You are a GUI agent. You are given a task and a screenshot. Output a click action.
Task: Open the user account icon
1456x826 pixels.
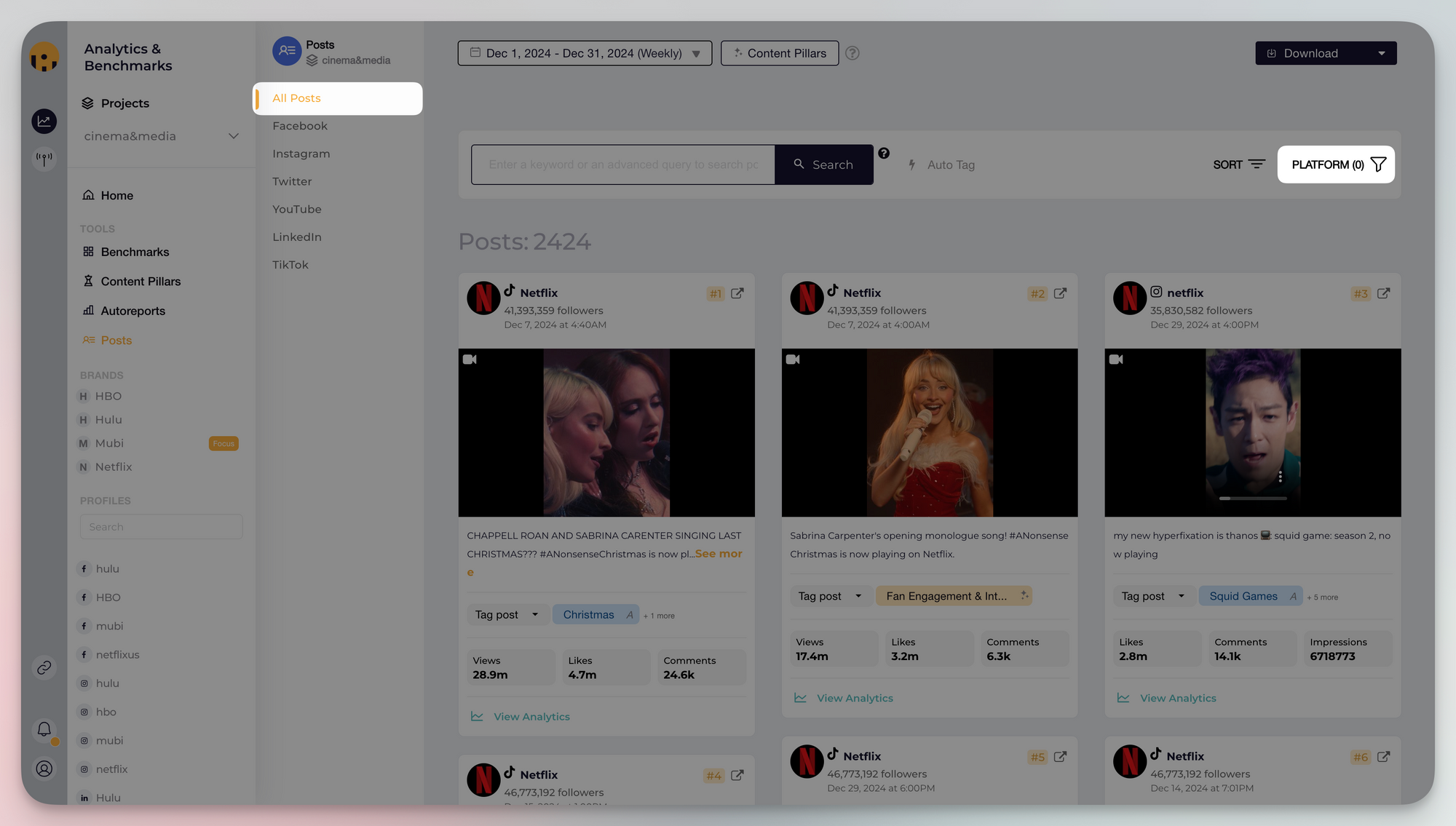44,769
